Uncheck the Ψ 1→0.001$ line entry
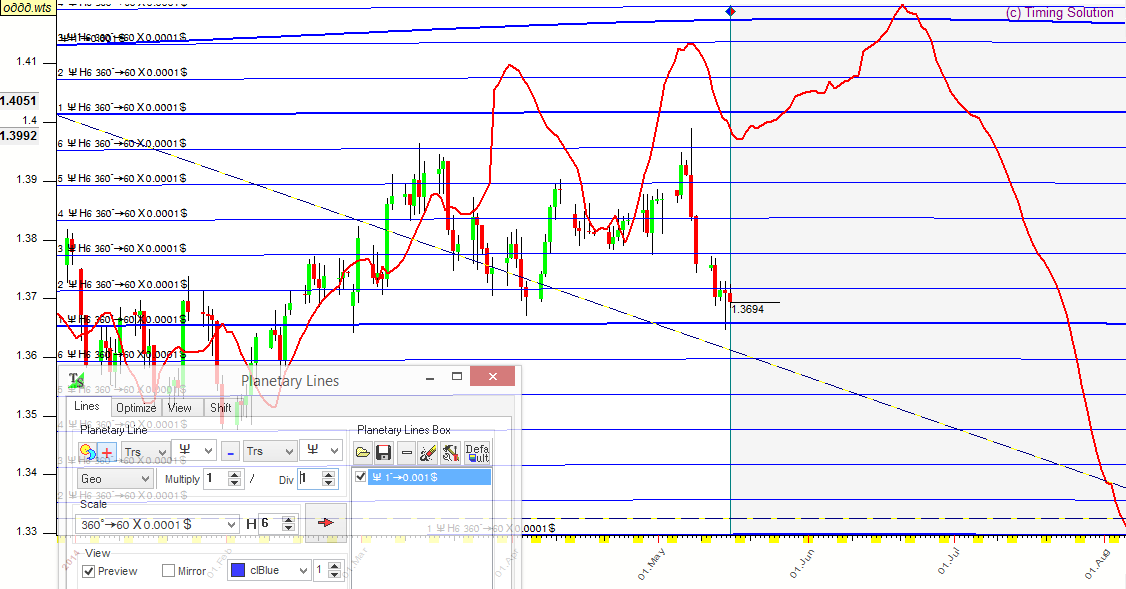Screen dimensions: 1126x589 (362, 477)
